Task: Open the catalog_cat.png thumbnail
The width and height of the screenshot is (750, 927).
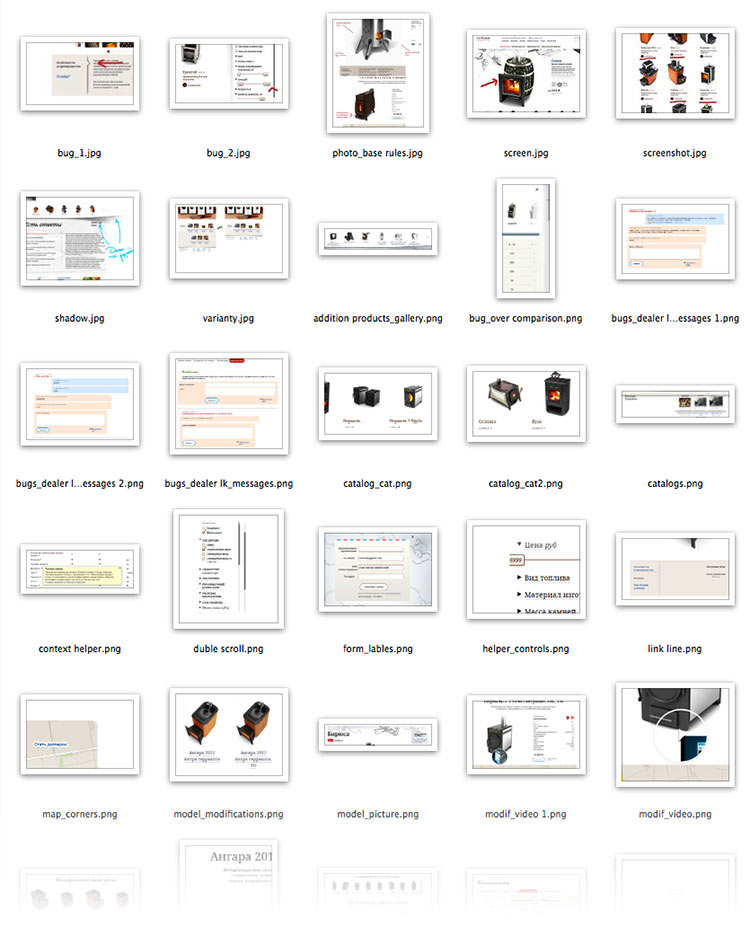Action: tap(377, 404)
